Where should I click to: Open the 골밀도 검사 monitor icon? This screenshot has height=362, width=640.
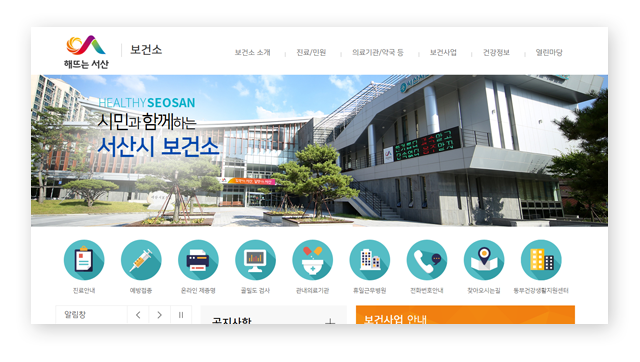(256, 260)
